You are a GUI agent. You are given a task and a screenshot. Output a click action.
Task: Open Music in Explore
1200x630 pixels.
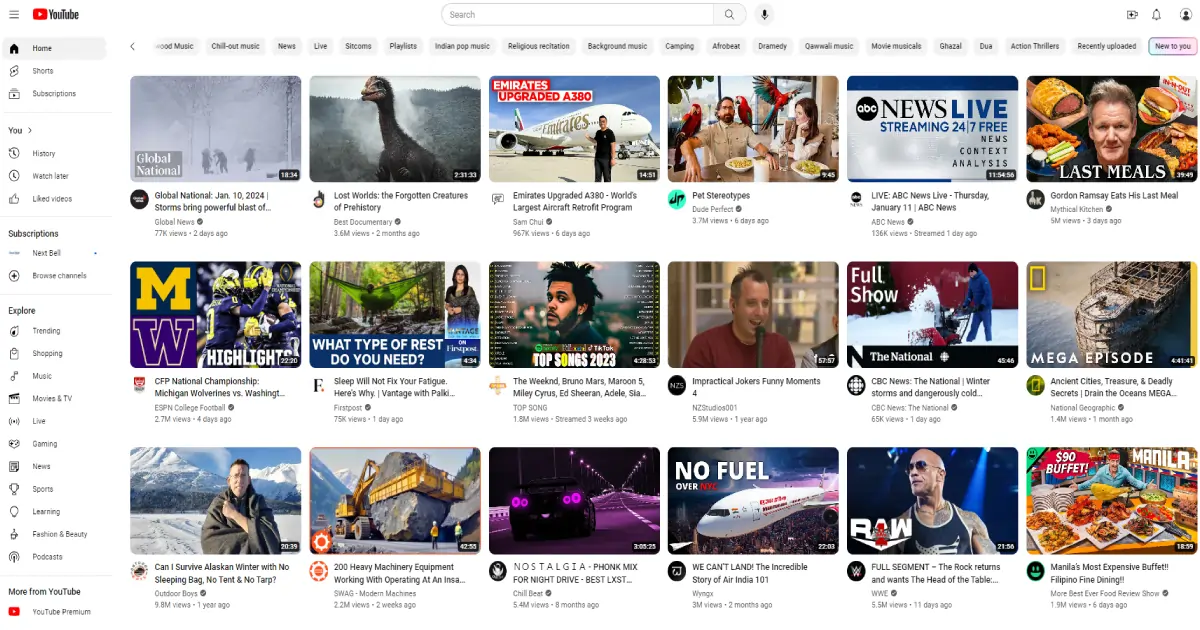tap(53, 376)
